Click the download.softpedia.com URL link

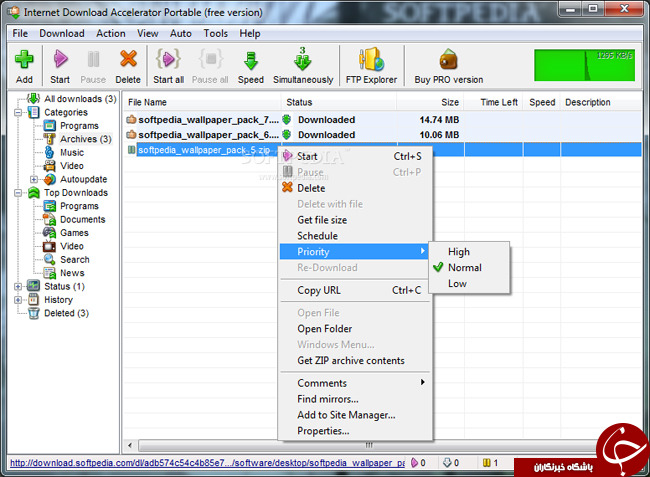(207, 463)
